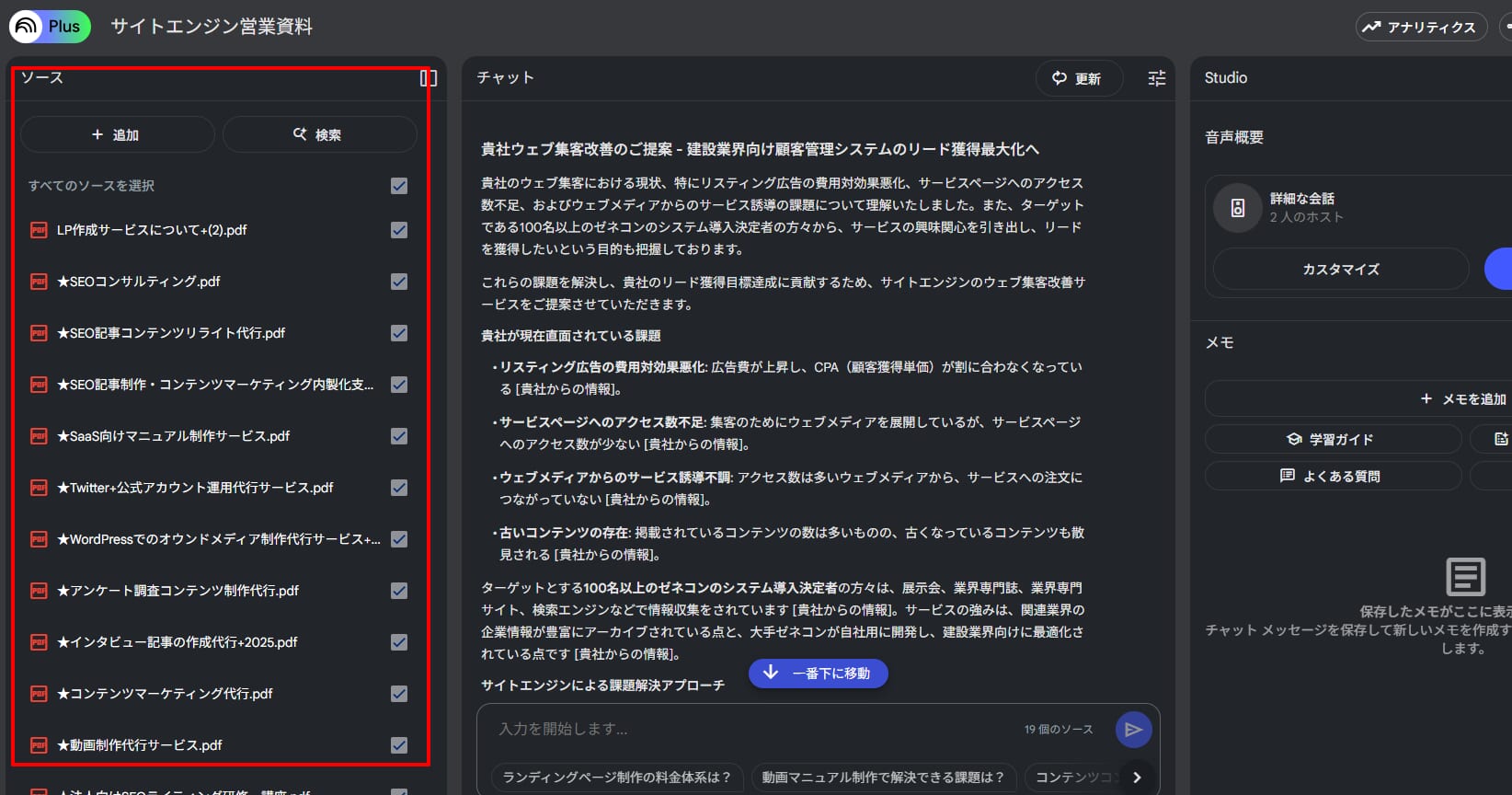This screenshot has width=1512, height=795.
Task: Uncheck ★SEO記事制作・コンテンツマーケティング内製化 checkbox
Action: 399,385
